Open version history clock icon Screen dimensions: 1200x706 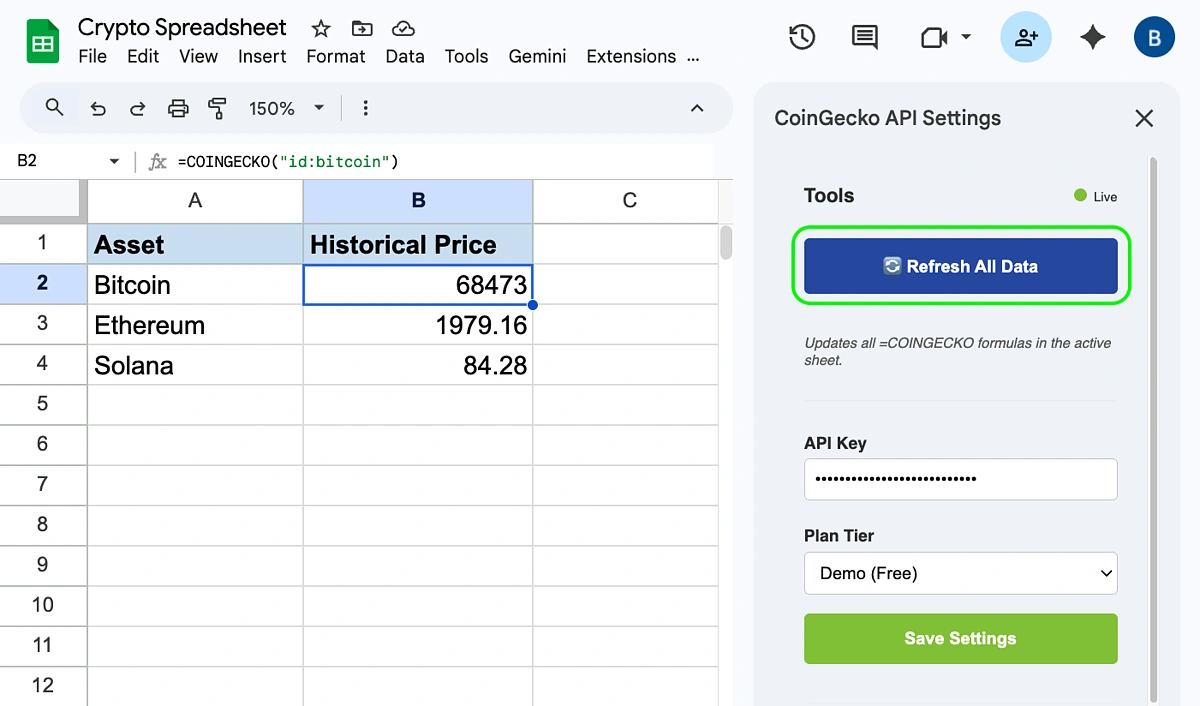[802, 38]
